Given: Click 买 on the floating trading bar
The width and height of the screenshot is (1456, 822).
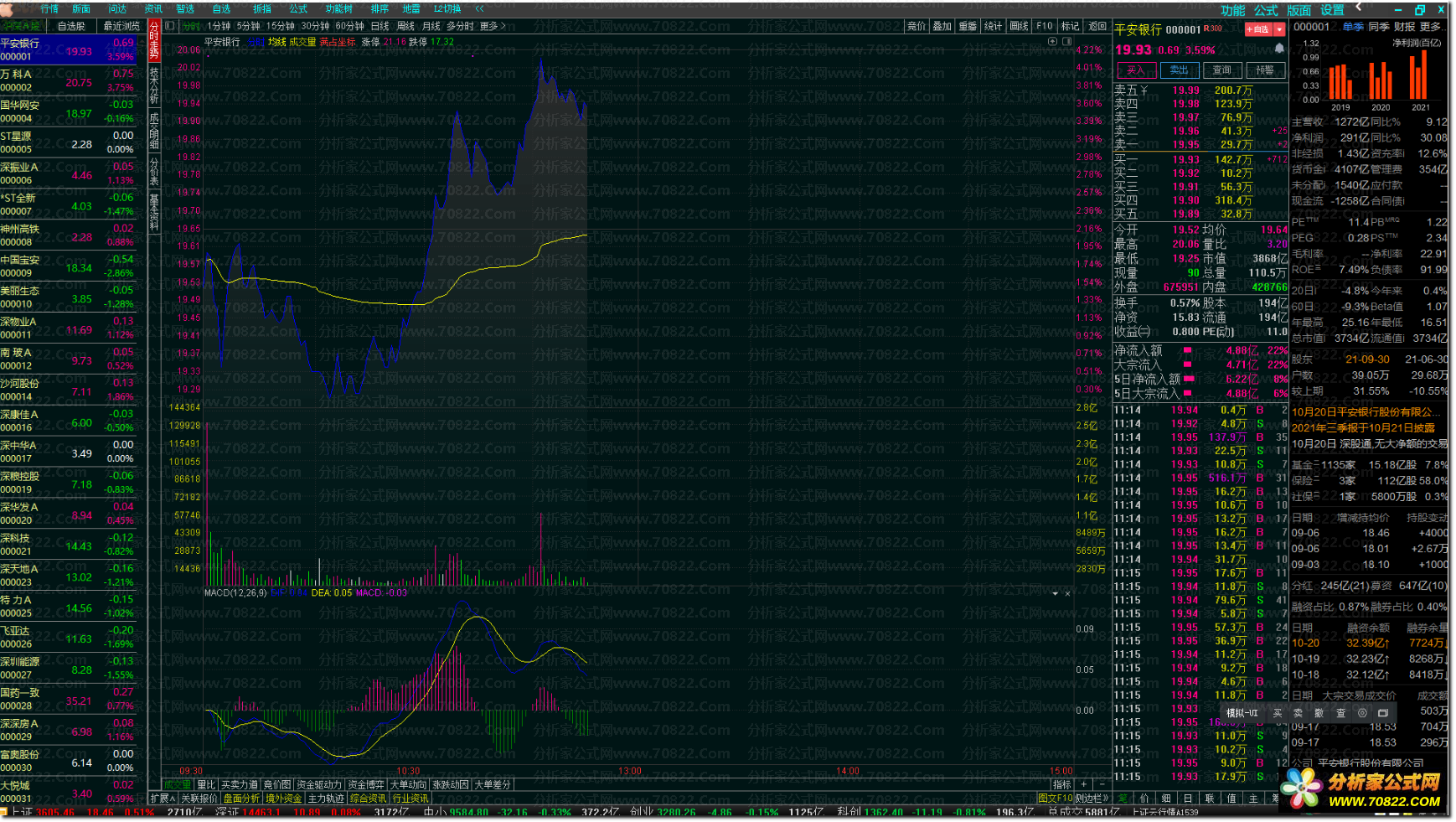Looking at the screenshot, I should point(1278,713).
